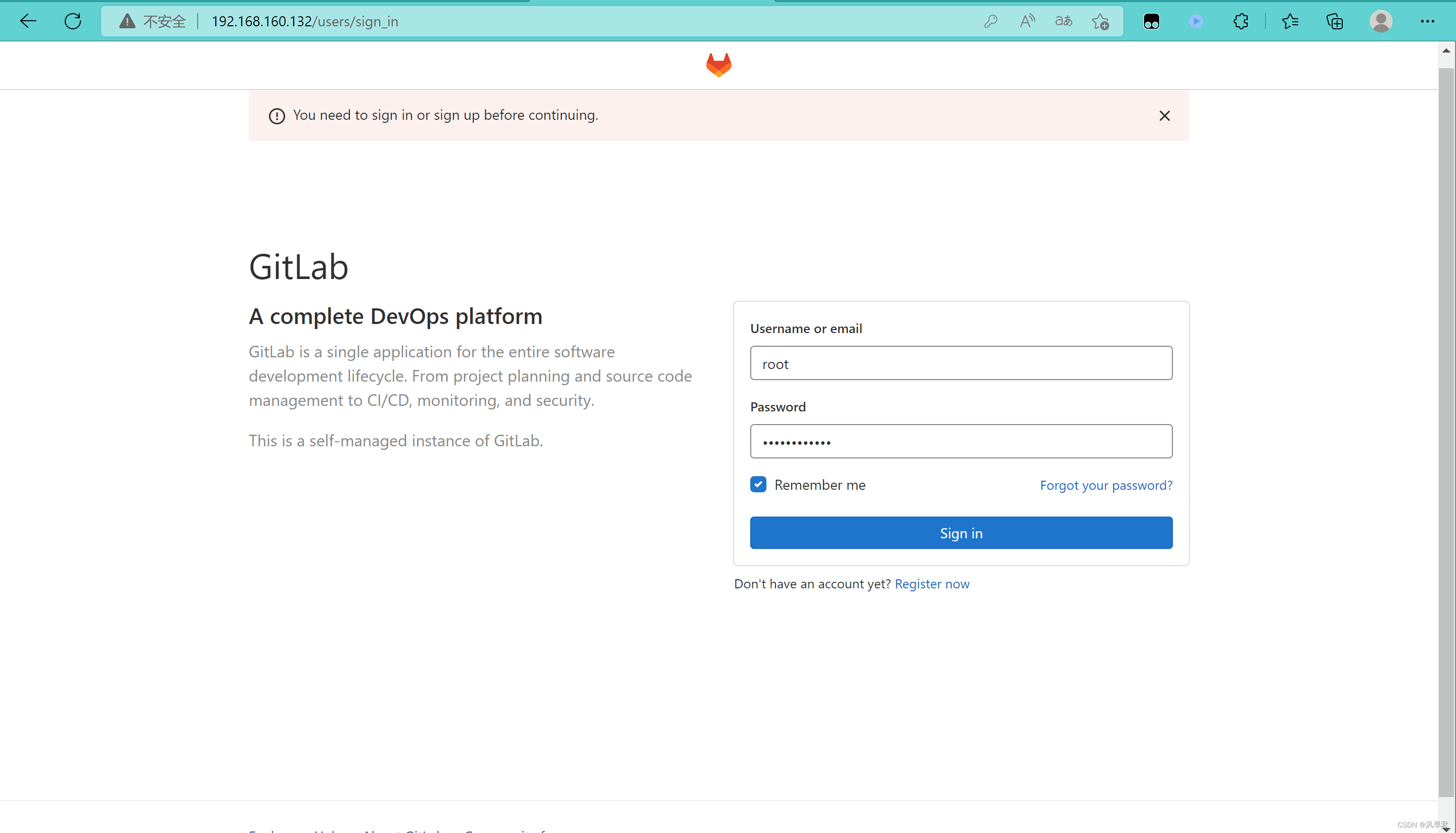The width and height of the screenshot is (1456, 833).
Task: Click the Password input field
Action: click(961, 441)
